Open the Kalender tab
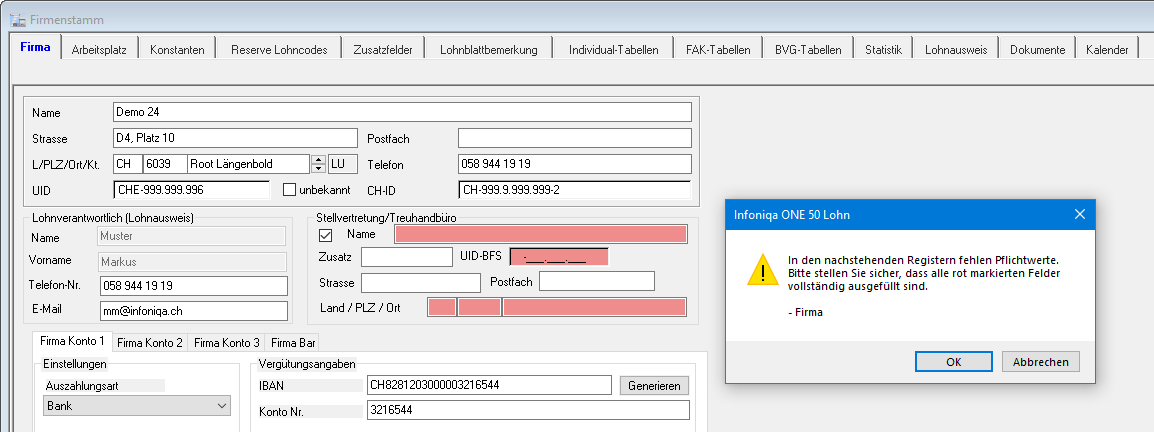Screen dimensions: 1154x432 tap(1106, 50)
